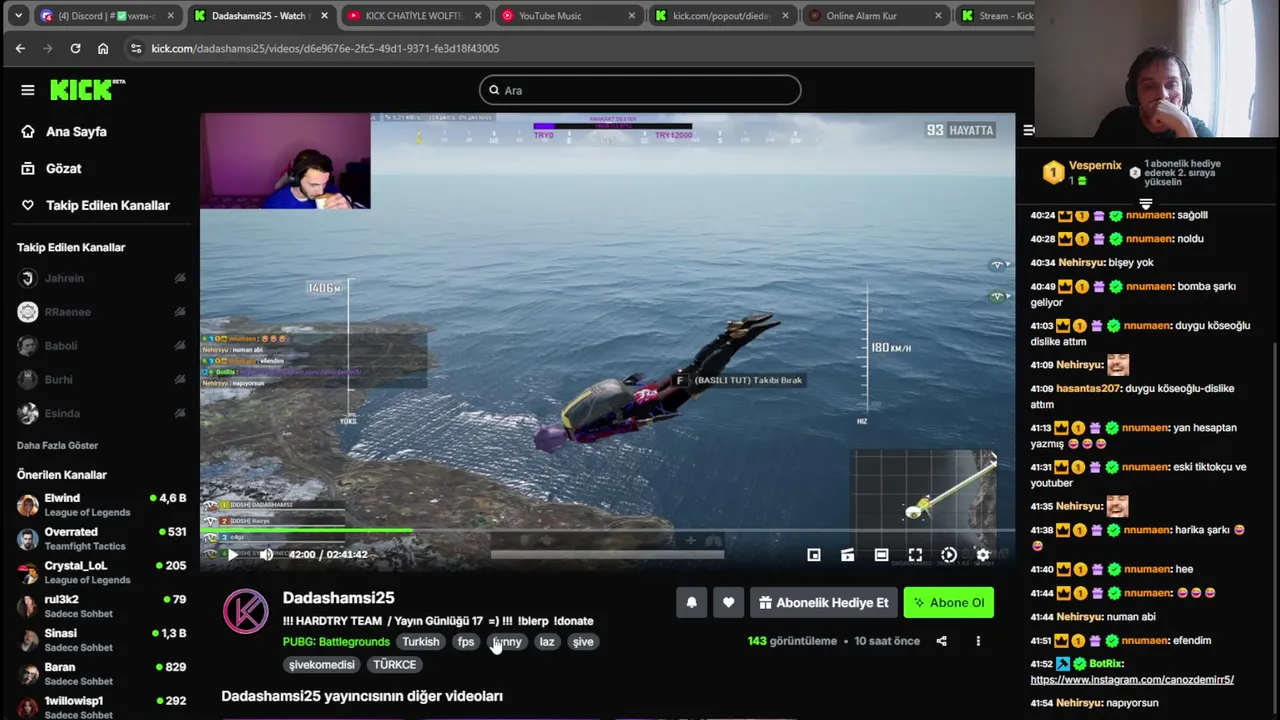Switch to Online Alarm Kur tab
This screenshot has height=720, width=1280.
tap(874, 16)
